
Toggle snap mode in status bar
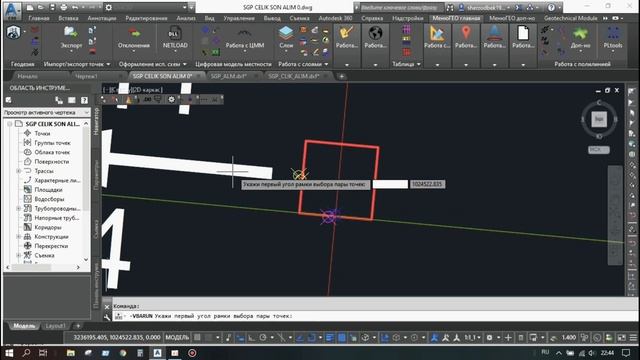[209, 338]
